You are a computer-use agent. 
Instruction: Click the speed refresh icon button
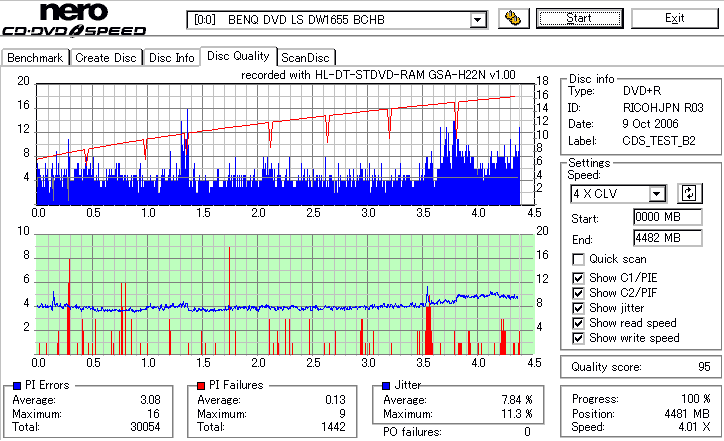pos(689,193)
